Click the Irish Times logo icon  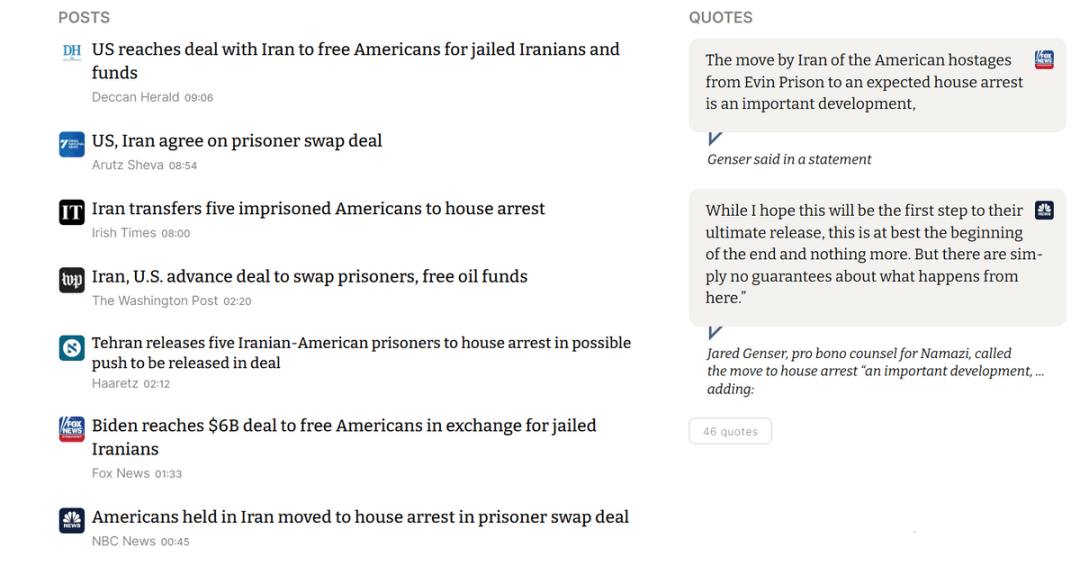coord(71,212)
